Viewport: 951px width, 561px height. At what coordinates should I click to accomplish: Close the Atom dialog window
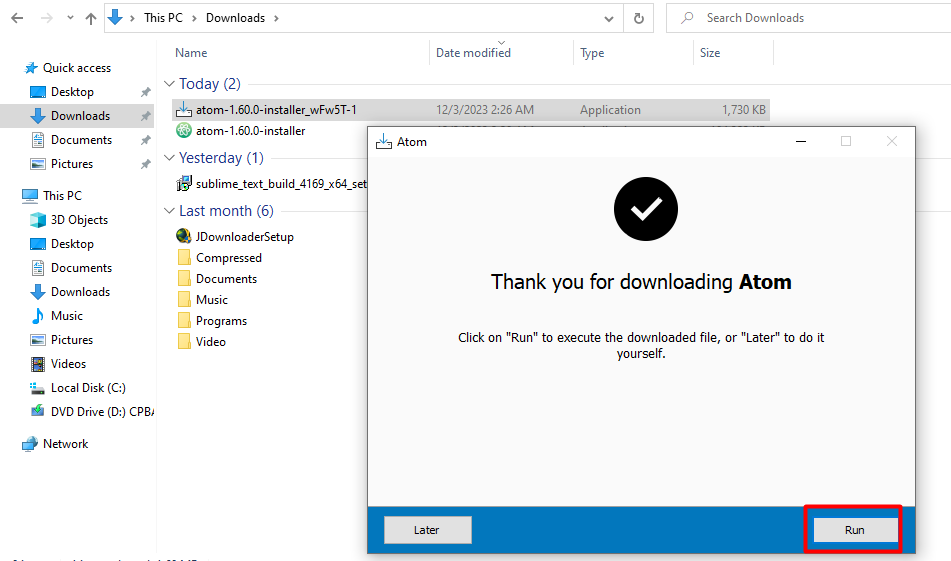(892, 141)
